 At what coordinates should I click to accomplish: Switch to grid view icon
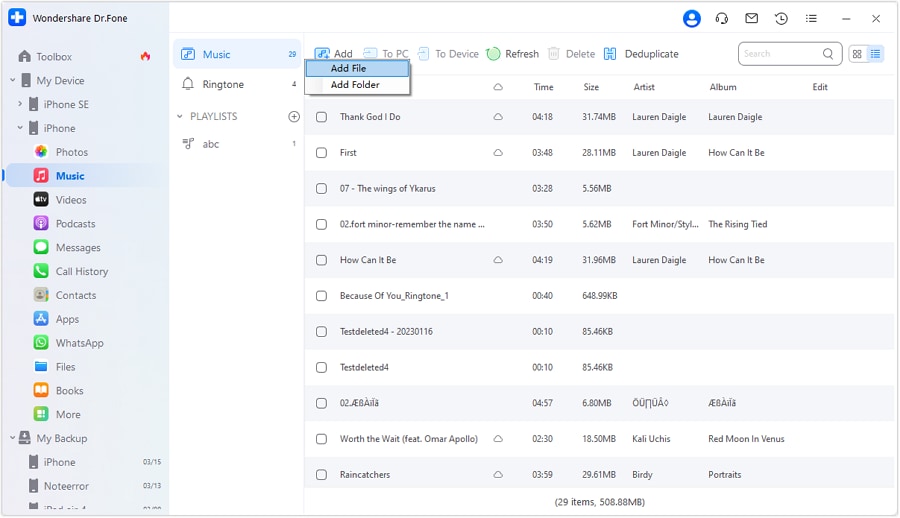coord(857,54)
